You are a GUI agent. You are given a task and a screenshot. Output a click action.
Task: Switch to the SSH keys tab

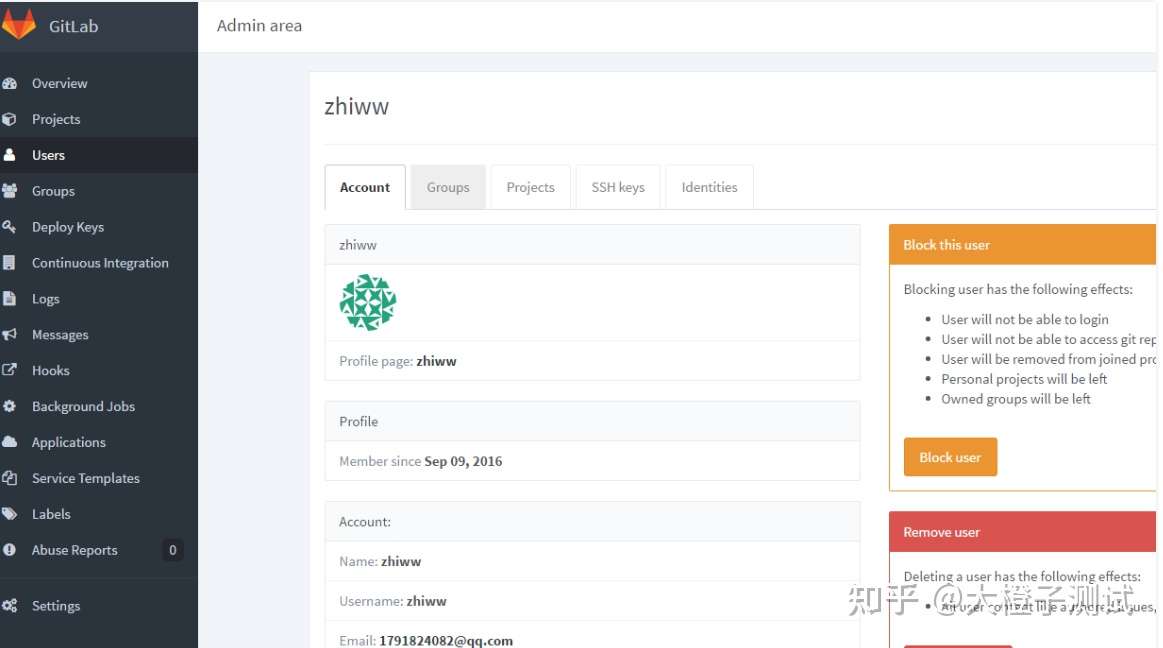tap(618, 188)
